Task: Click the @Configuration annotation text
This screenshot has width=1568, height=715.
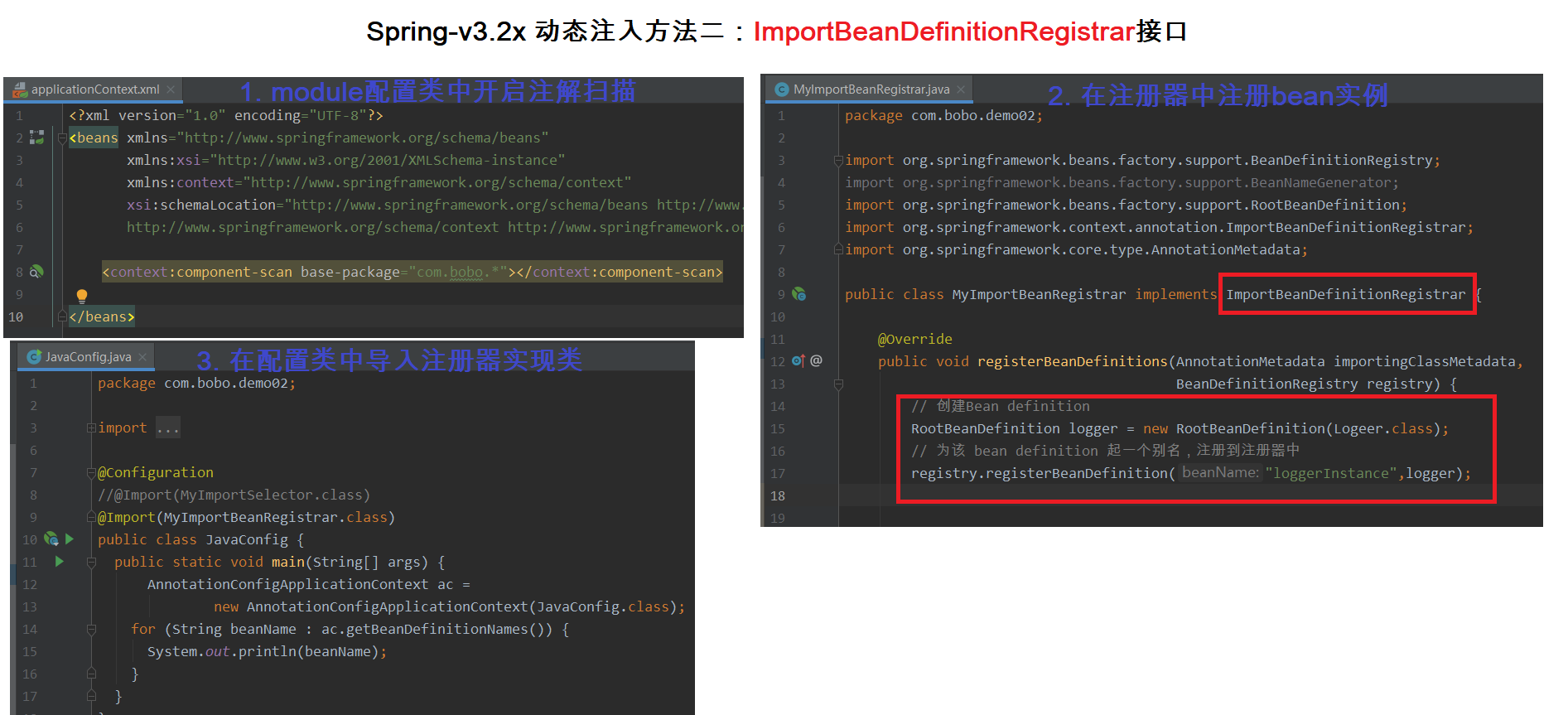Action: tap(156, 472)
